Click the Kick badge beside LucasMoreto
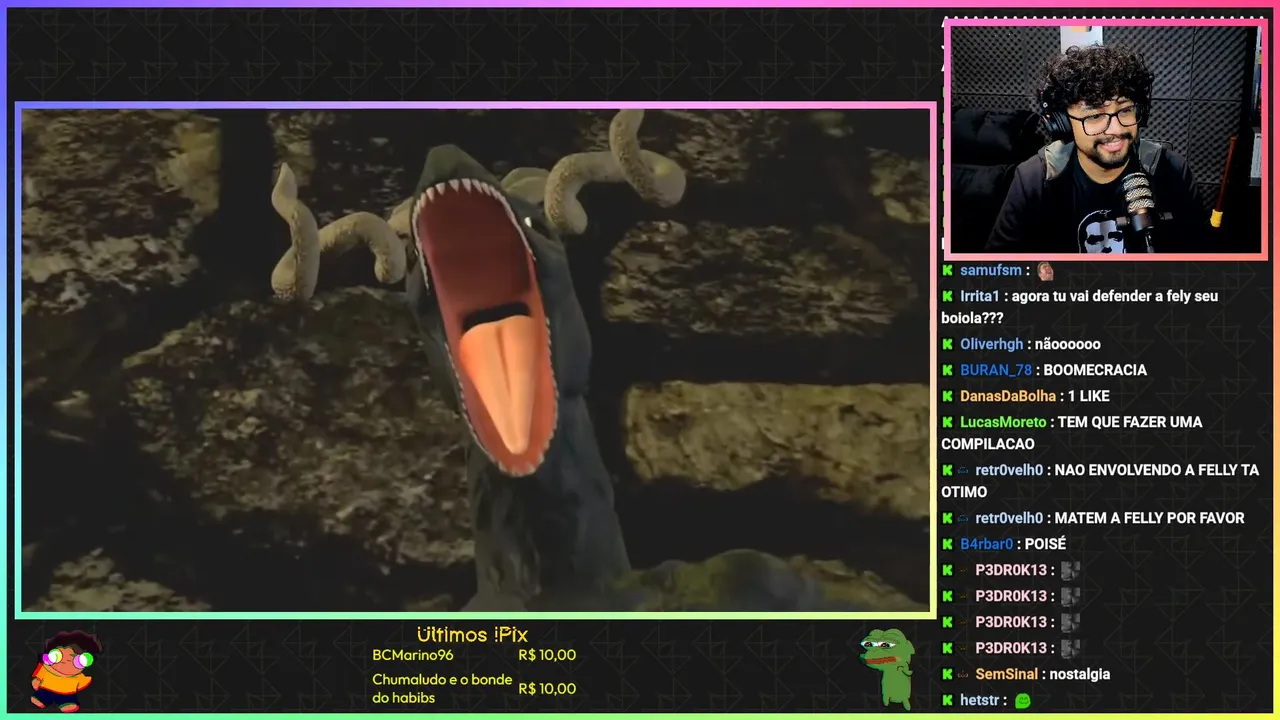 point(947,422)
